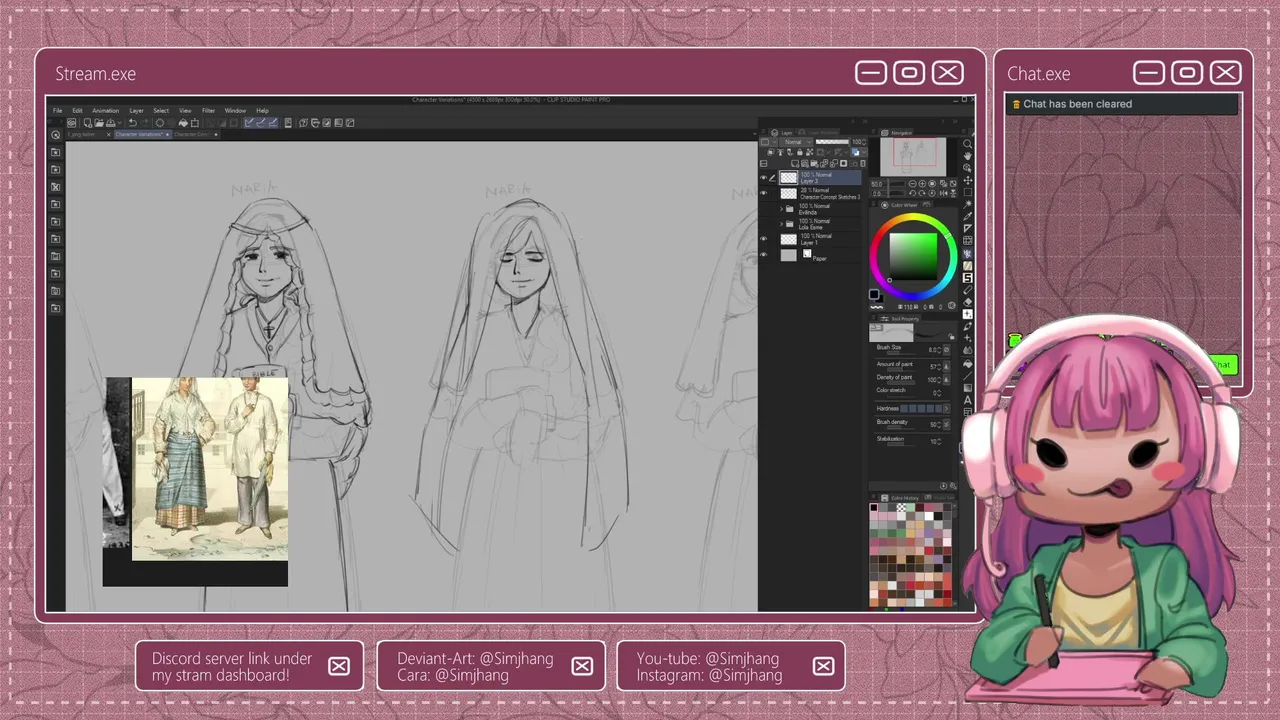Expand the Hardness options arrow
The height and width of the screenshot is (720, 1280).
946,409
